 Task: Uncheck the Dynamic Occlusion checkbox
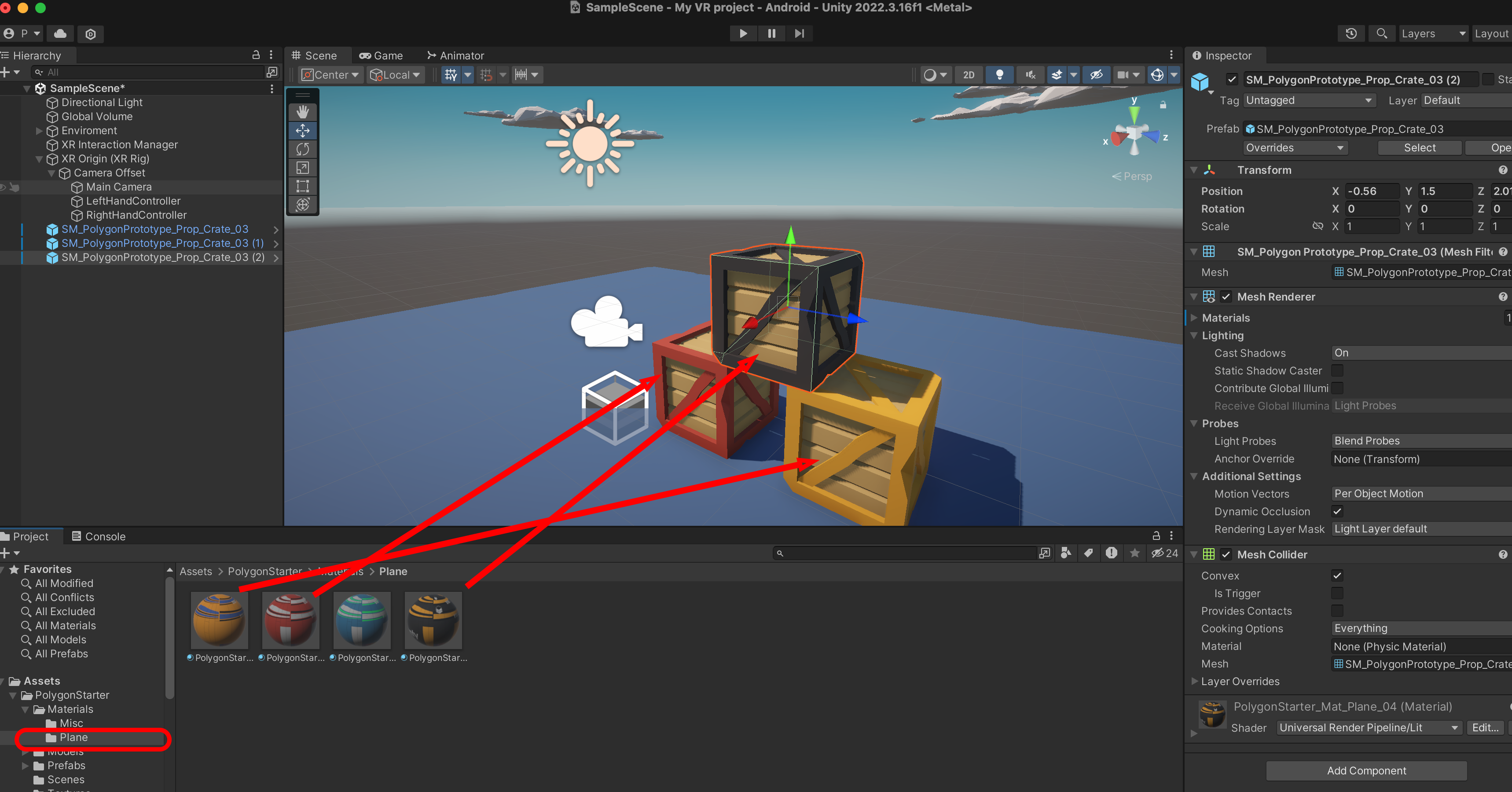[x=1337, y=511]
